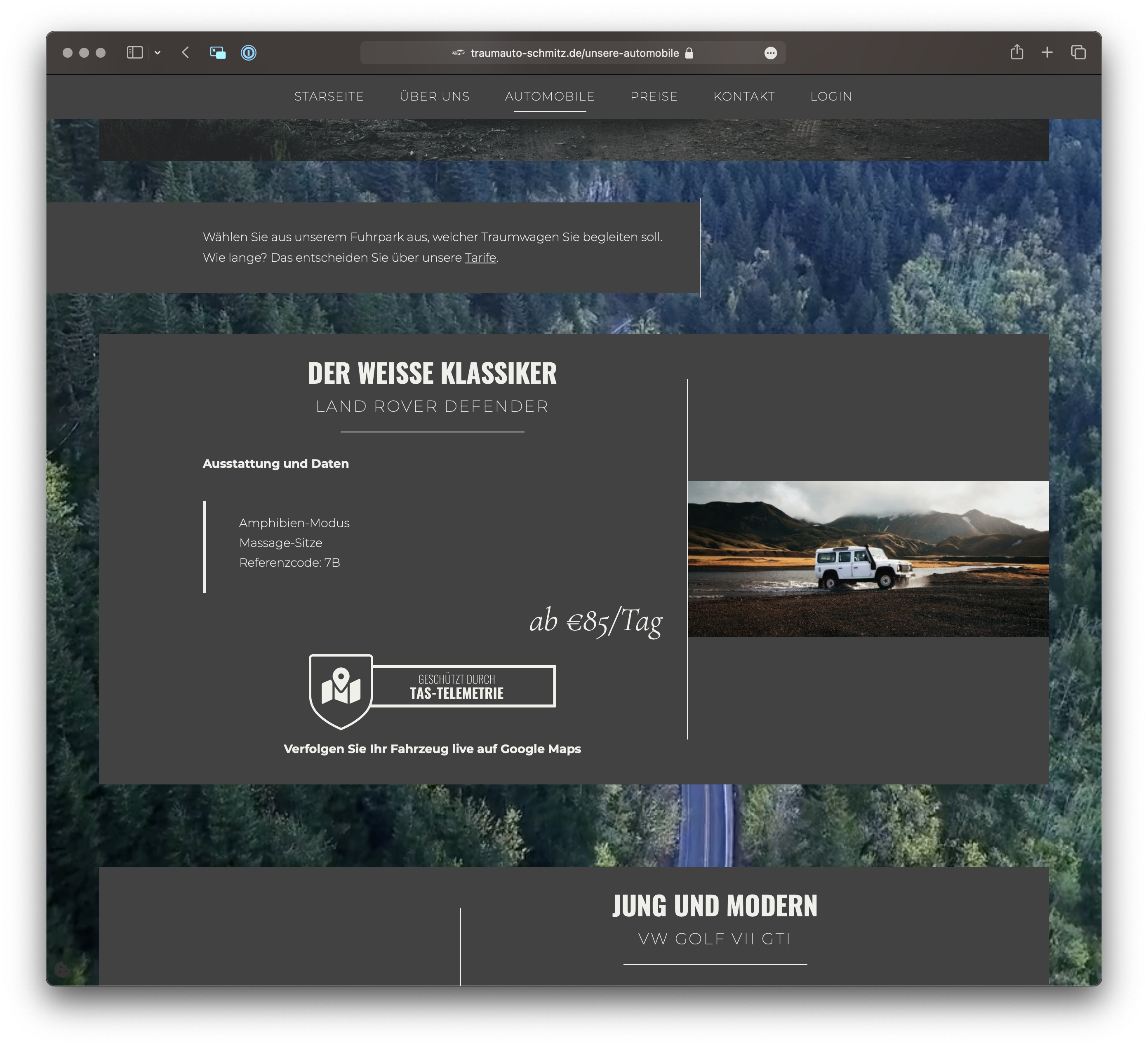Follow the Tarife link

pyautogui.click(x=480, y=258)
